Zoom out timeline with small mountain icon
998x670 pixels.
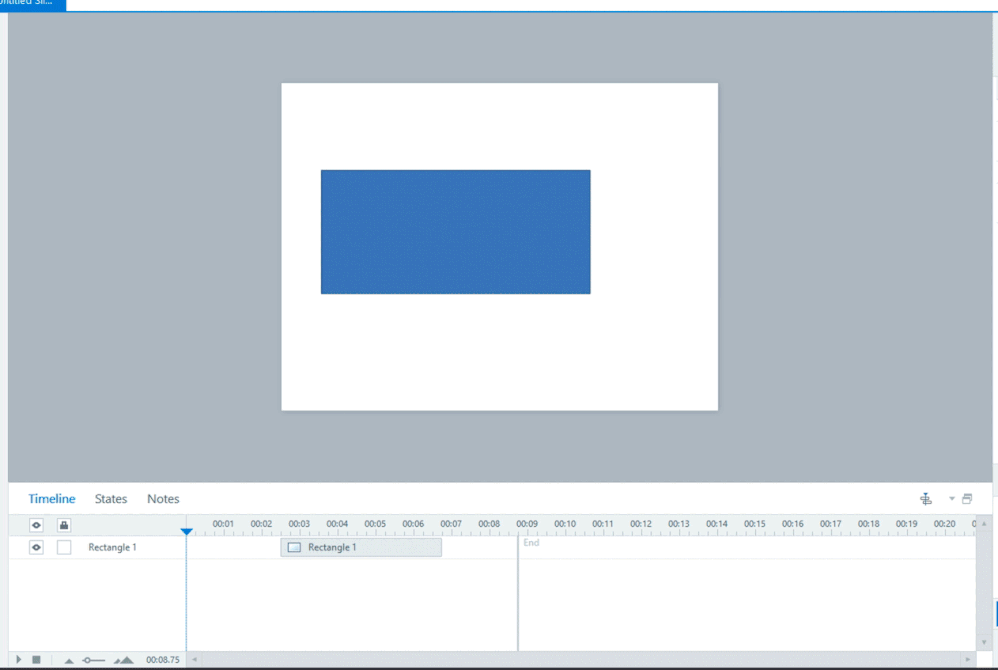[69, 660]
